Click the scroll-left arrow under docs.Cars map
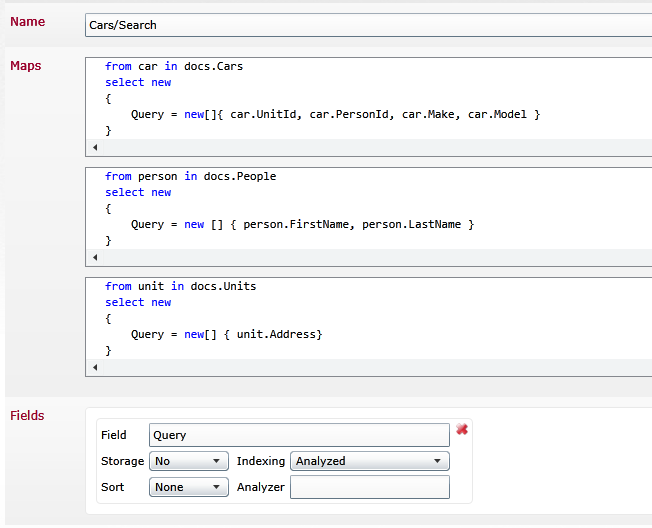Viewport: 652px width, 528px height. pyautogui.click(x=95, y=147)
